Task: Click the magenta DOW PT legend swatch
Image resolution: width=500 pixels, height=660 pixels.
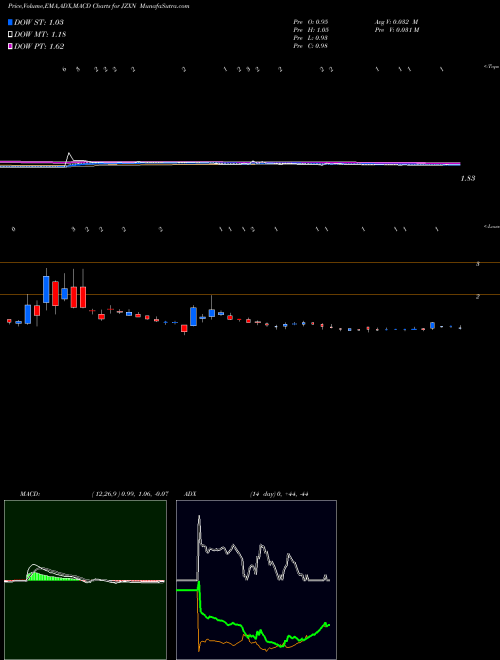Action: coord(10,46)
